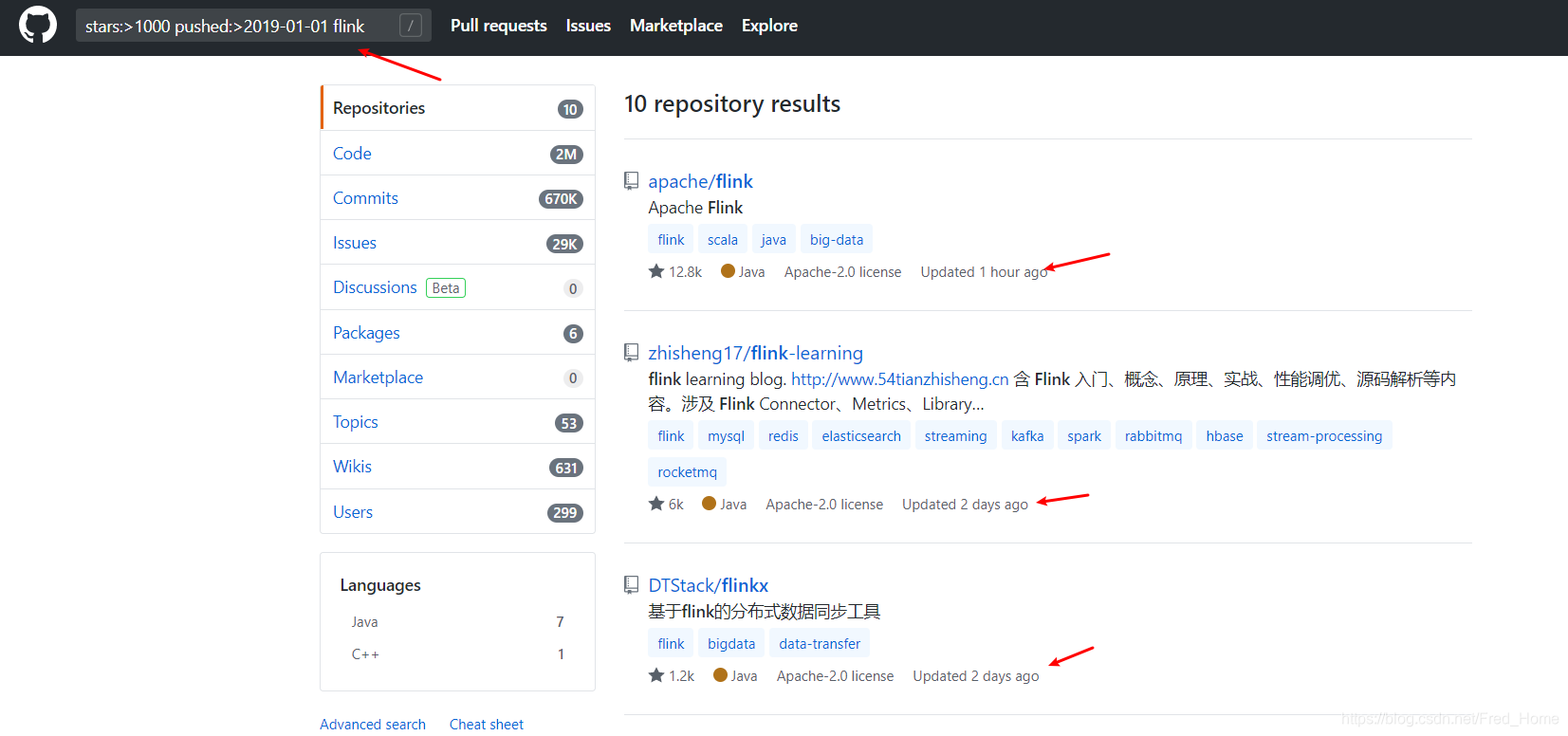Click the hbase topic tag
Viewport: 1568px width, 736px height.
pyautogui.click(x=1225, y=435)
